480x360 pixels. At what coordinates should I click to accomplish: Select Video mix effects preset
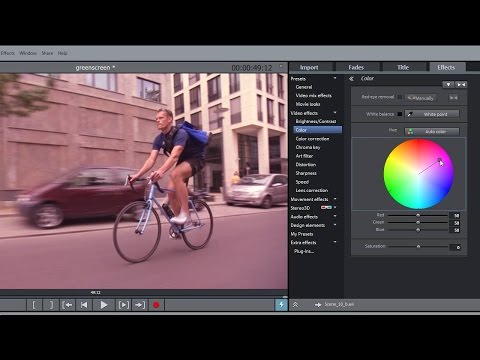(314, 96)
